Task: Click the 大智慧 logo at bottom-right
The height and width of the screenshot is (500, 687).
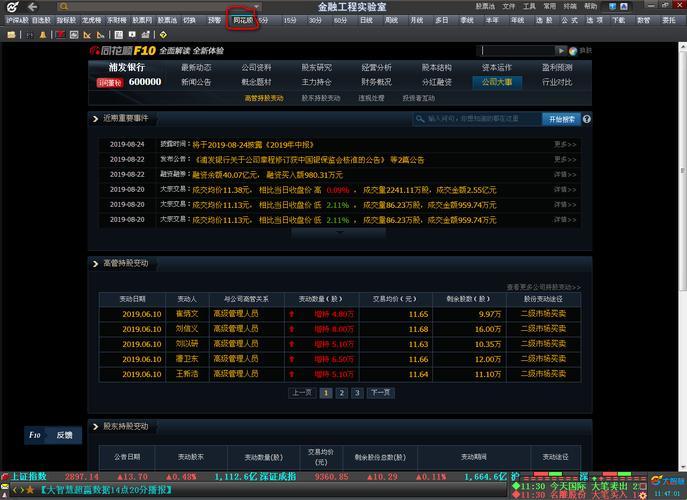Action: click(668, 481)
